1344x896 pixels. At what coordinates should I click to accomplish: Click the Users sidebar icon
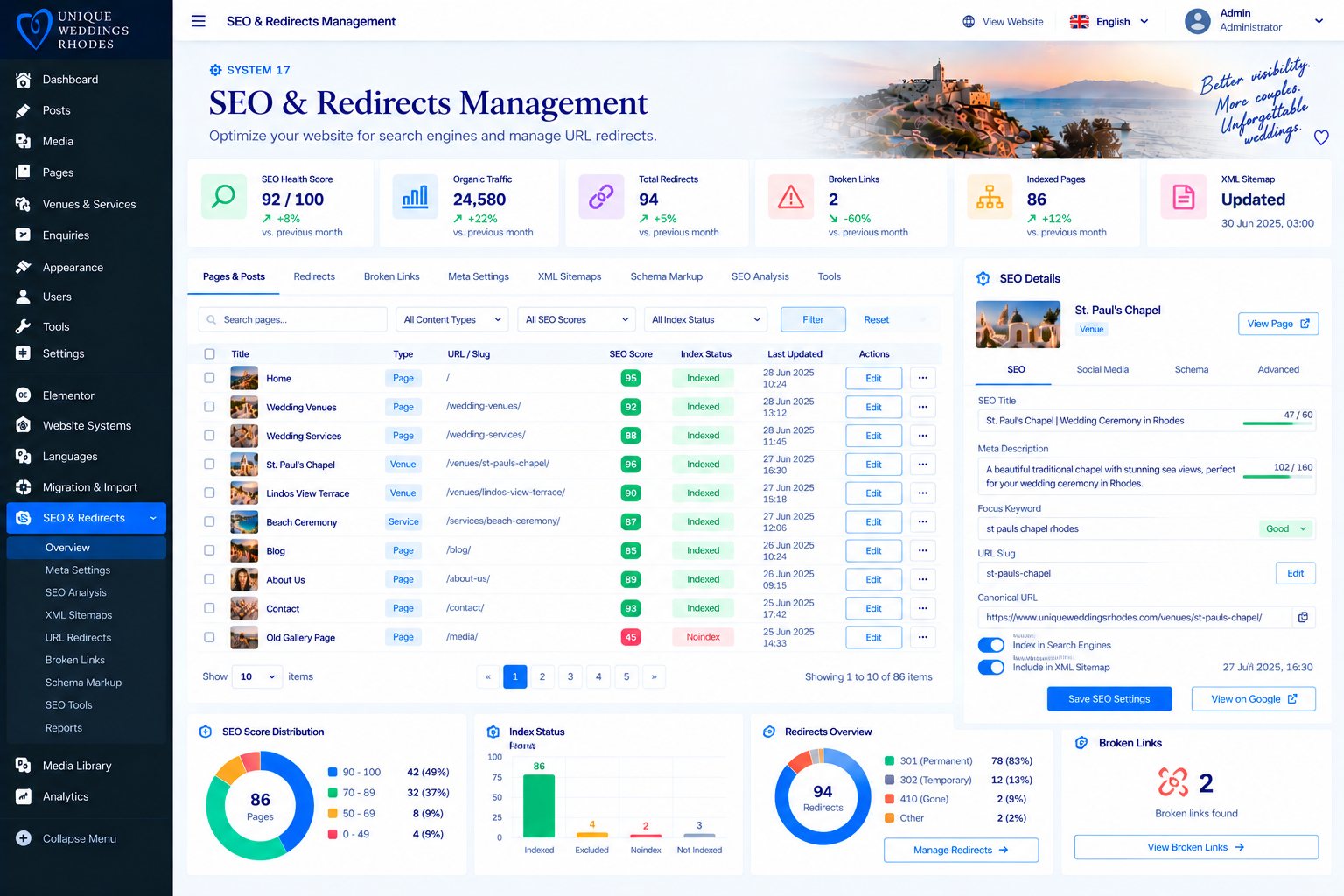[x=24, y=297]
